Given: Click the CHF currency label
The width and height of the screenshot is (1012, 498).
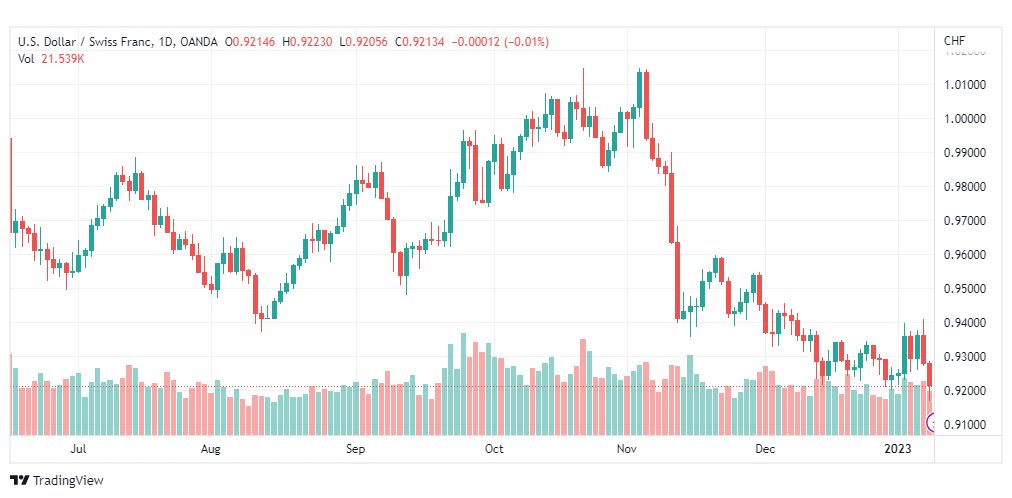Looking at the screenshot, I should click(x=955, y=41).
